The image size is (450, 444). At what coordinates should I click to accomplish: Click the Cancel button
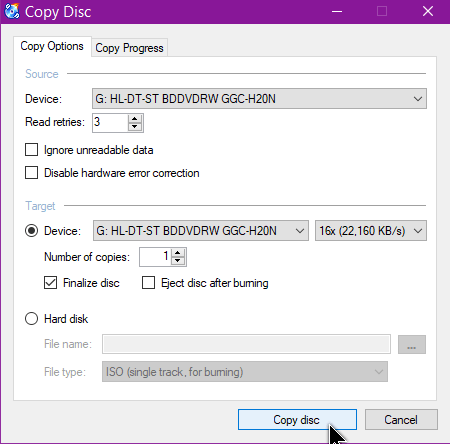(401, 420)
